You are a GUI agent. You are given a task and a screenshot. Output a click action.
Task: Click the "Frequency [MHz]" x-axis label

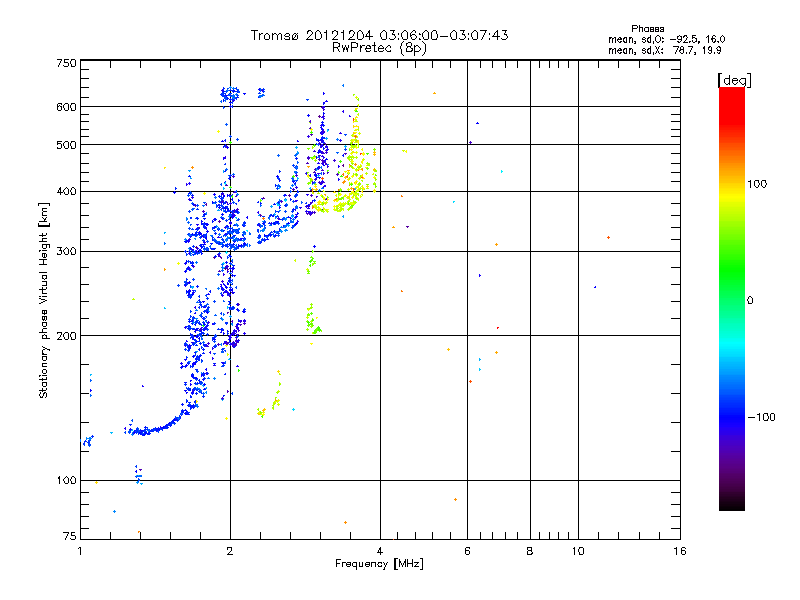pyautogui.click(x=379, y=564)
